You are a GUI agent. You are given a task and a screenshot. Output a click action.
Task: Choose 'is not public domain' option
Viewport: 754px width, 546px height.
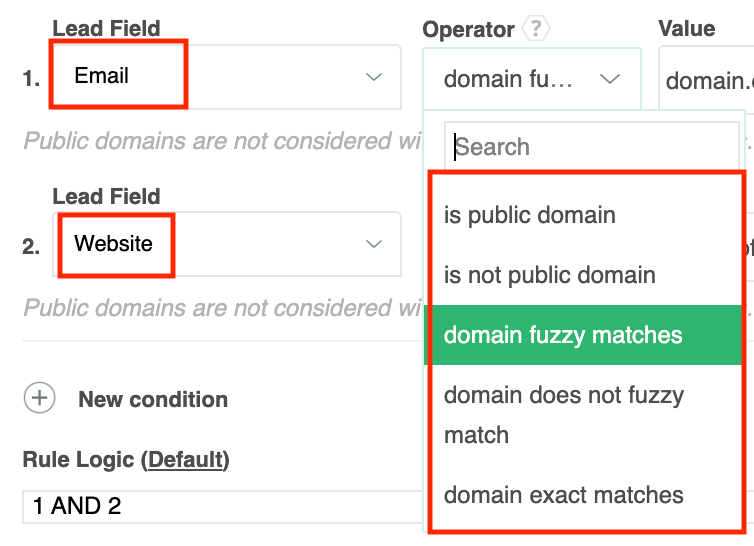[550, 275]
